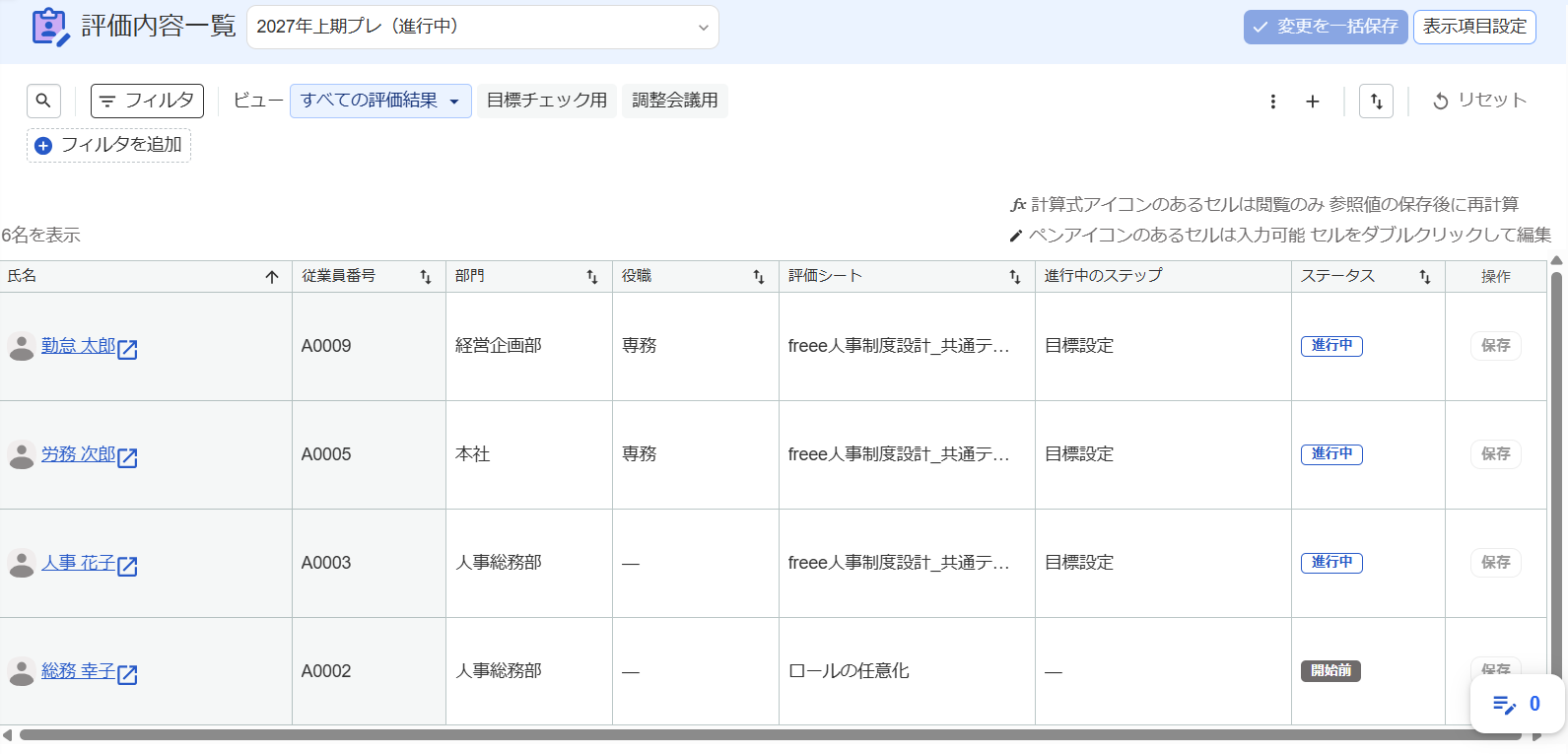Add a new view with plus icon
Image resolution: width=1568 pixels, height=754 pixels.
pos(1313,102)
